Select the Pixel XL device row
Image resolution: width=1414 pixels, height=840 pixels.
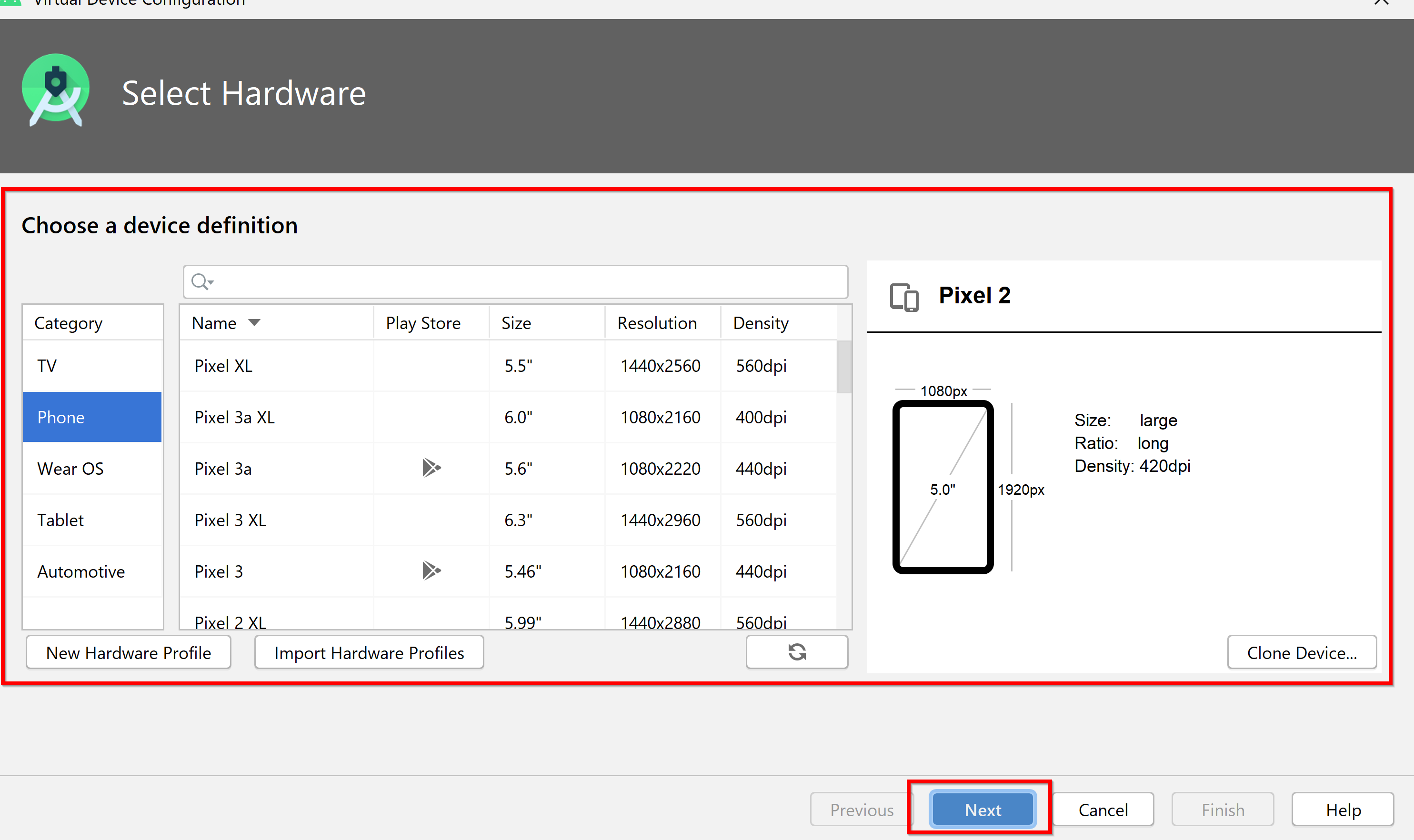(x=508, y=366)
